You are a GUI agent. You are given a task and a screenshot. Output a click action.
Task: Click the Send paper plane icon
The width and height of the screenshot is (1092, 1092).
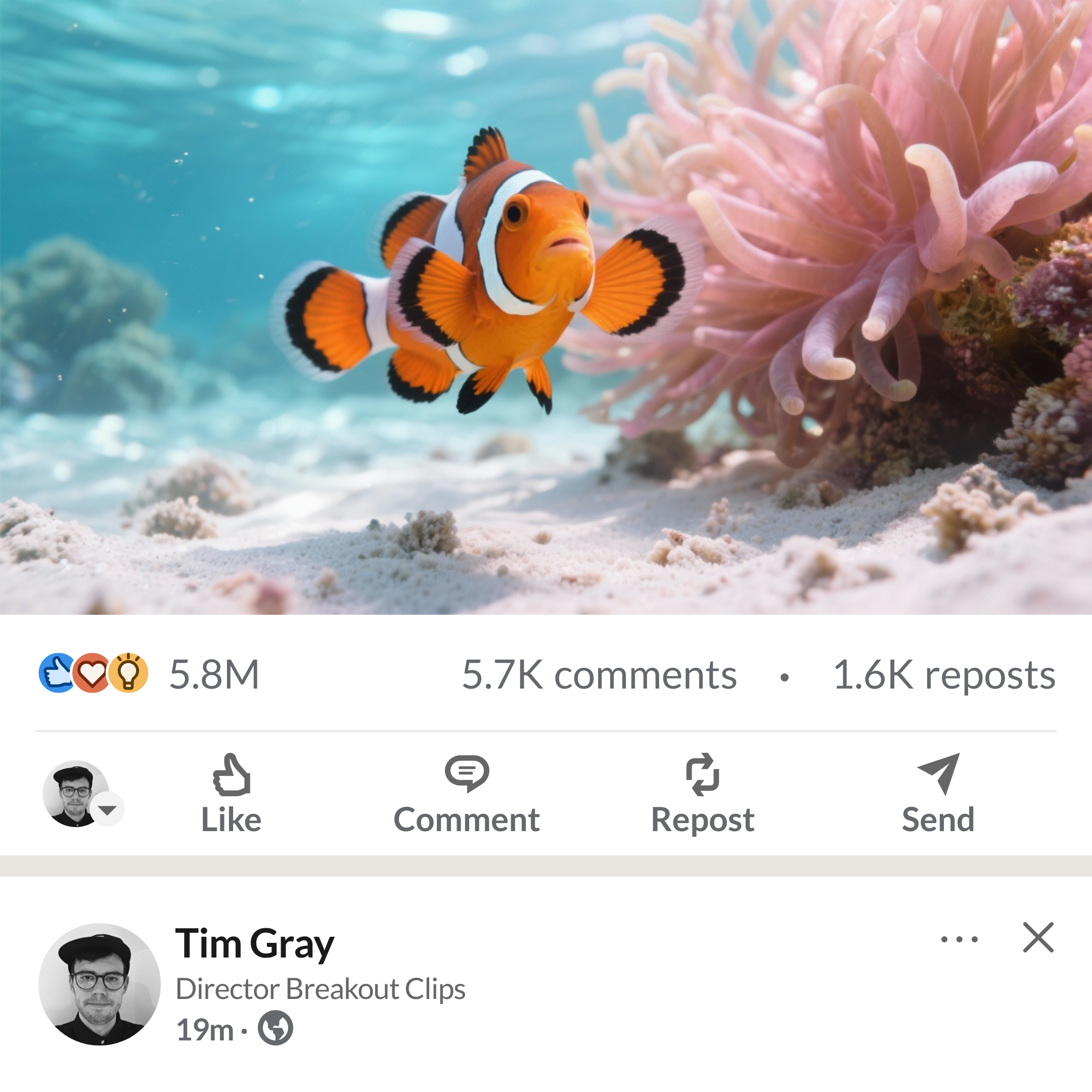[938, 773]
